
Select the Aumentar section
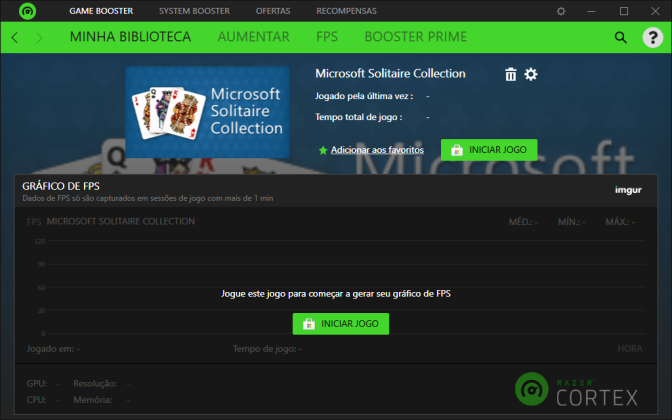point(254,37)
